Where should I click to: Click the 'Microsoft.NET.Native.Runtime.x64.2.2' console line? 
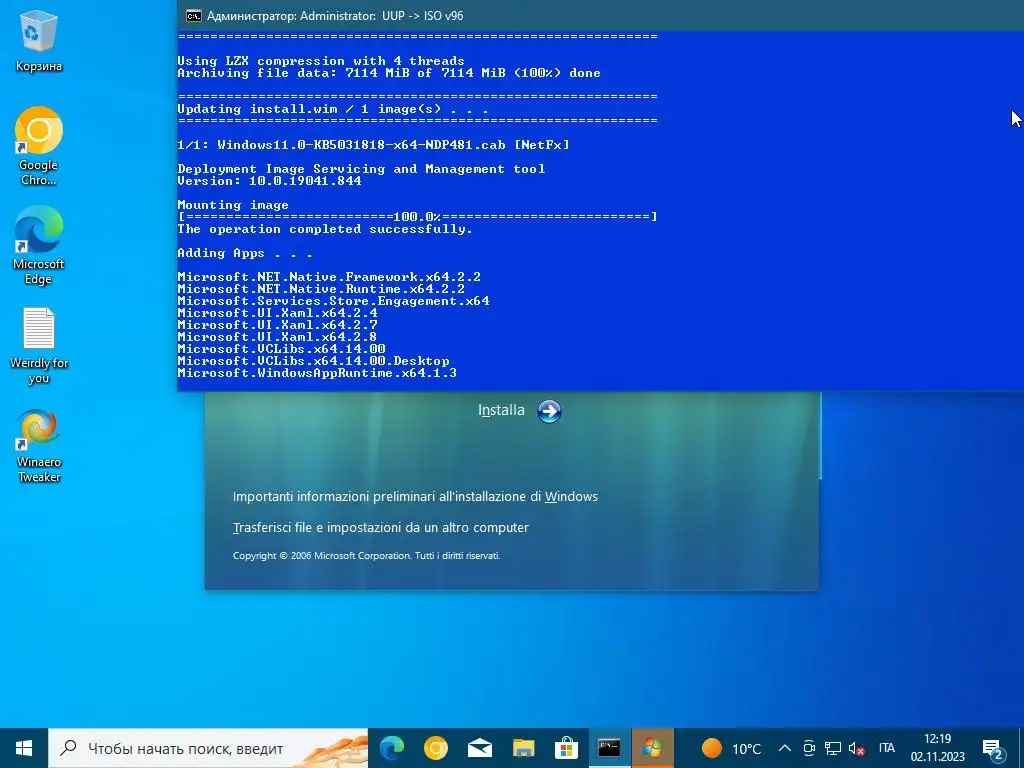point(321,289)
